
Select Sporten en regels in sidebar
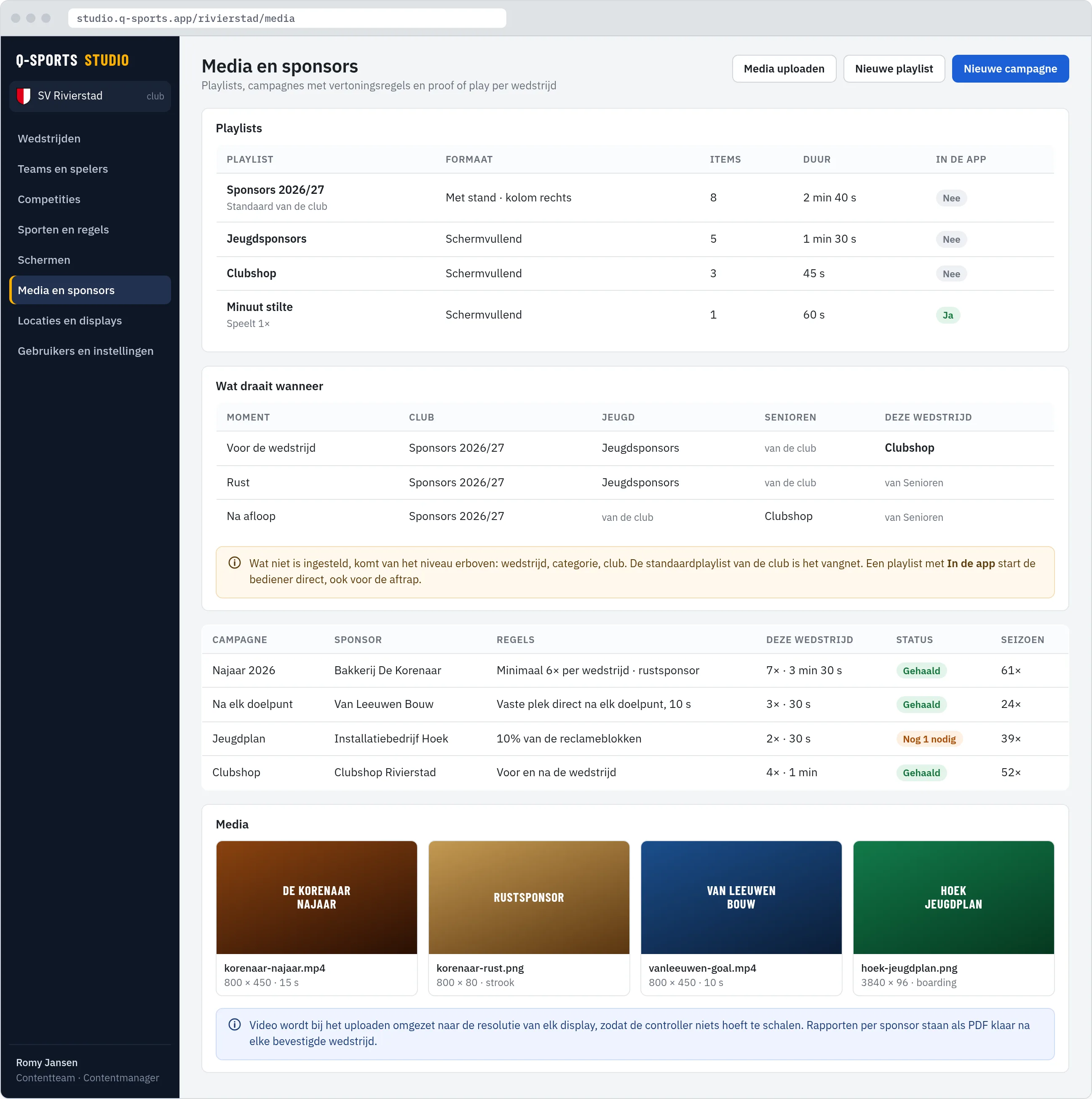(x=90, y=229)
